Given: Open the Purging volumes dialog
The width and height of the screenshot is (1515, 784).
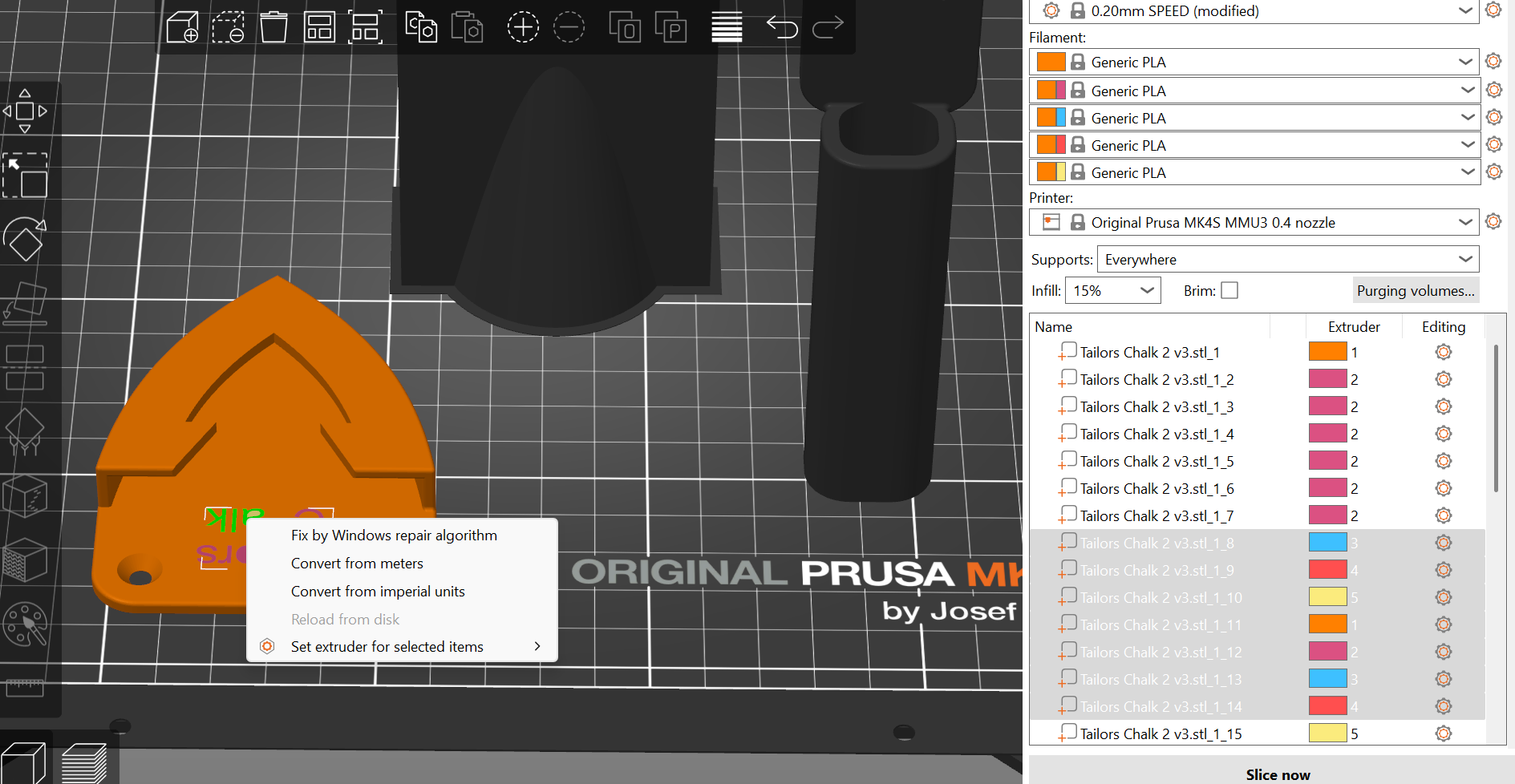Looking at the screenshot, I should [x=1416, y=289].
